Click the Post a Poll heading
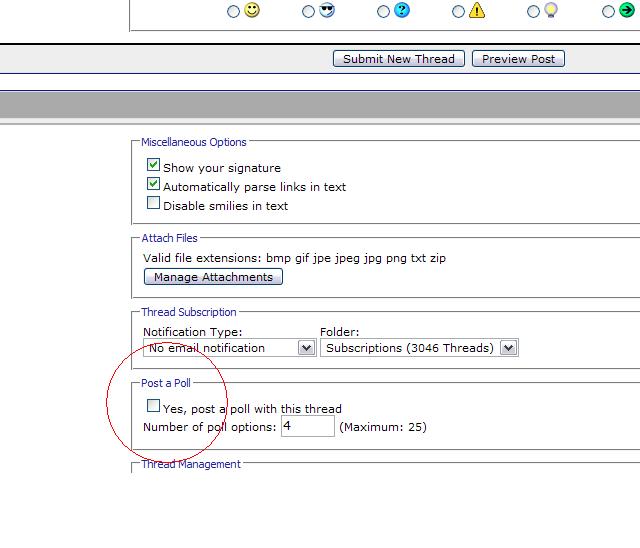 coord(166,383)
